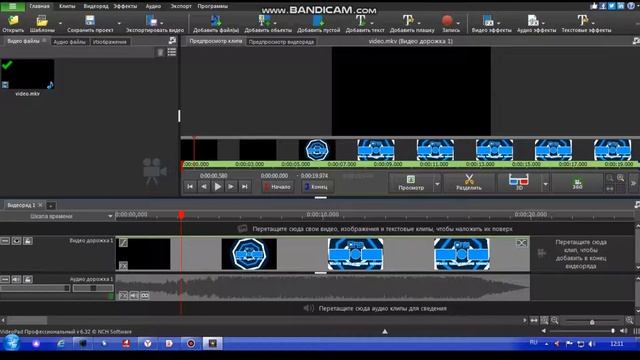Click the link icon on the audio clip
Screen dimensions: 640x360
click(x=145, y=296)
